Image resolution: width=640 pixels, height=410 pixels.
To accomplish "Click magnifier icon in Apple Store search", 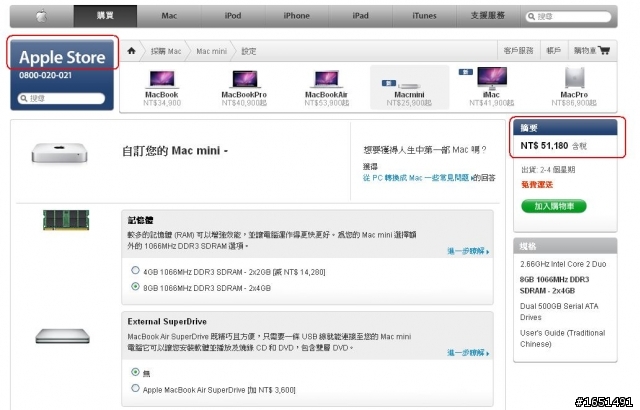I will [x=24, y=98].
